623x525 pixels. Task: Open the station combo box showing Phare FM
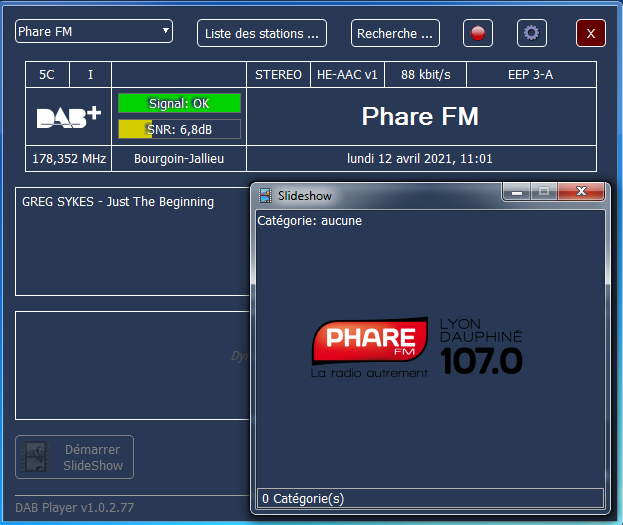[x=94, y=31]
